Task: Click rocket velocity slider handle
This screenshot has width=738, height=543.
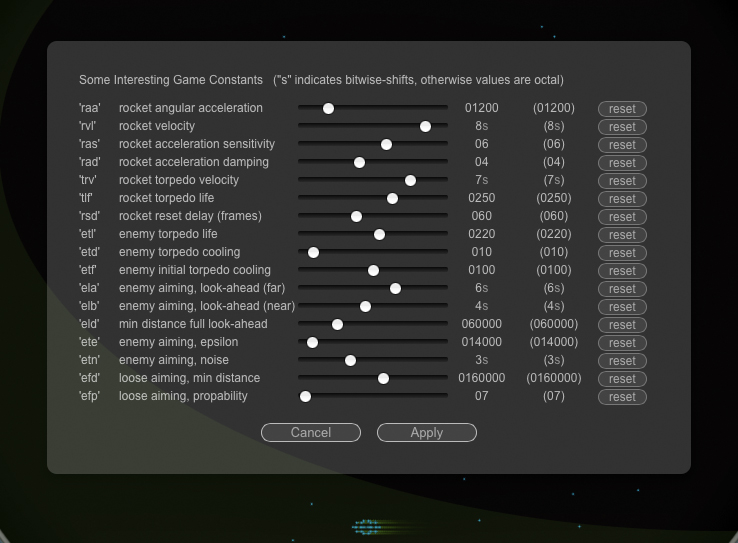Action: (x=425, y=127)
